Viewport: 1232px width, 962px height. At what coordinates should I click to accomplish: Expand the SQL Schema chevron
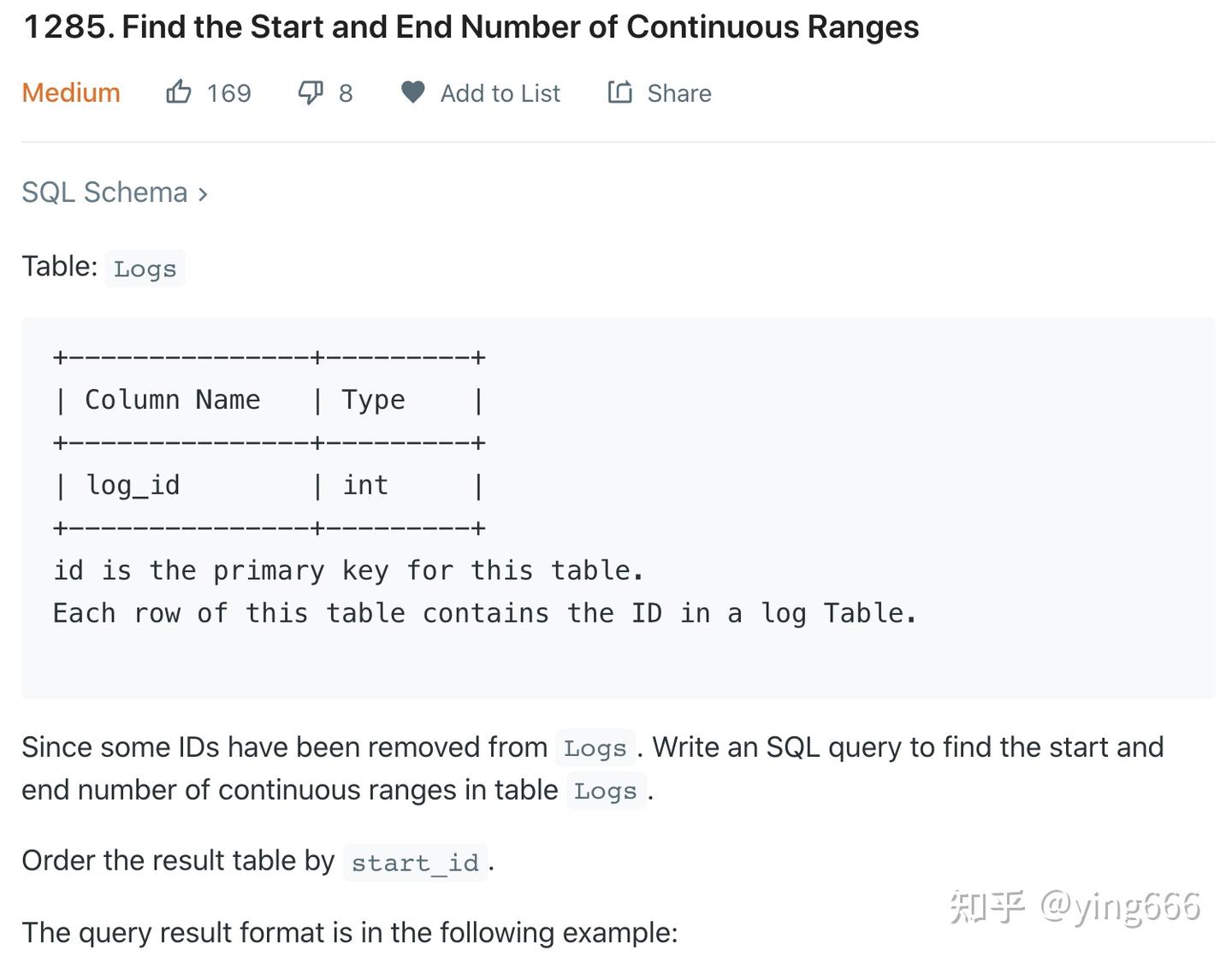pyautogui.click(x=203, y=194)
